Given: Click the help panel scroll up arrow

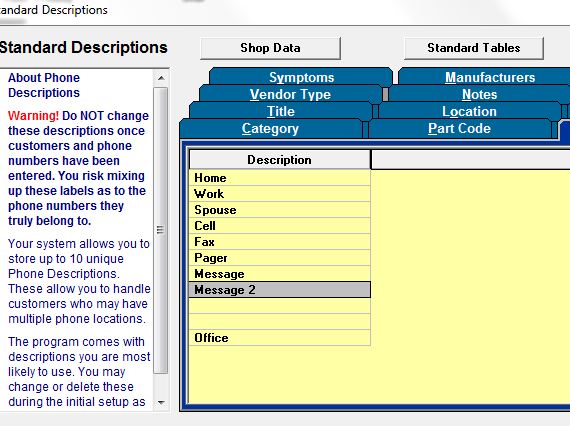Looking at the screenshot, I should [161, 78].
